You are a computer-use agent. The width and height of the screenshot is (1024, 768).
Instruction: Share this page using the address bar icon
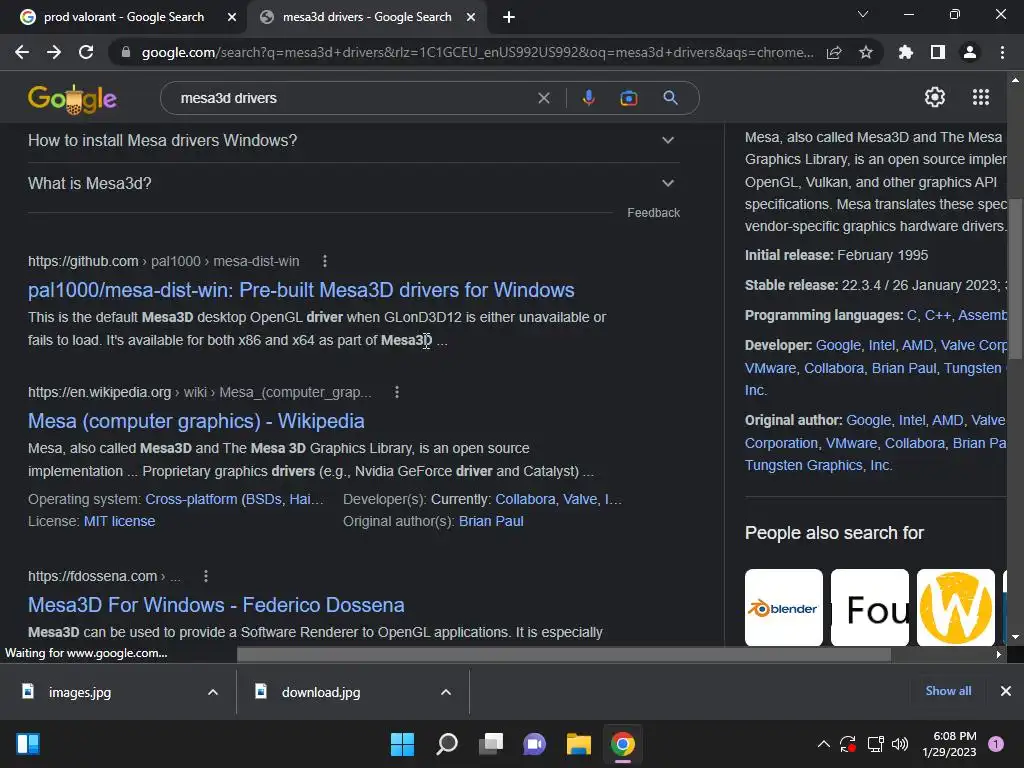(834, 52)
